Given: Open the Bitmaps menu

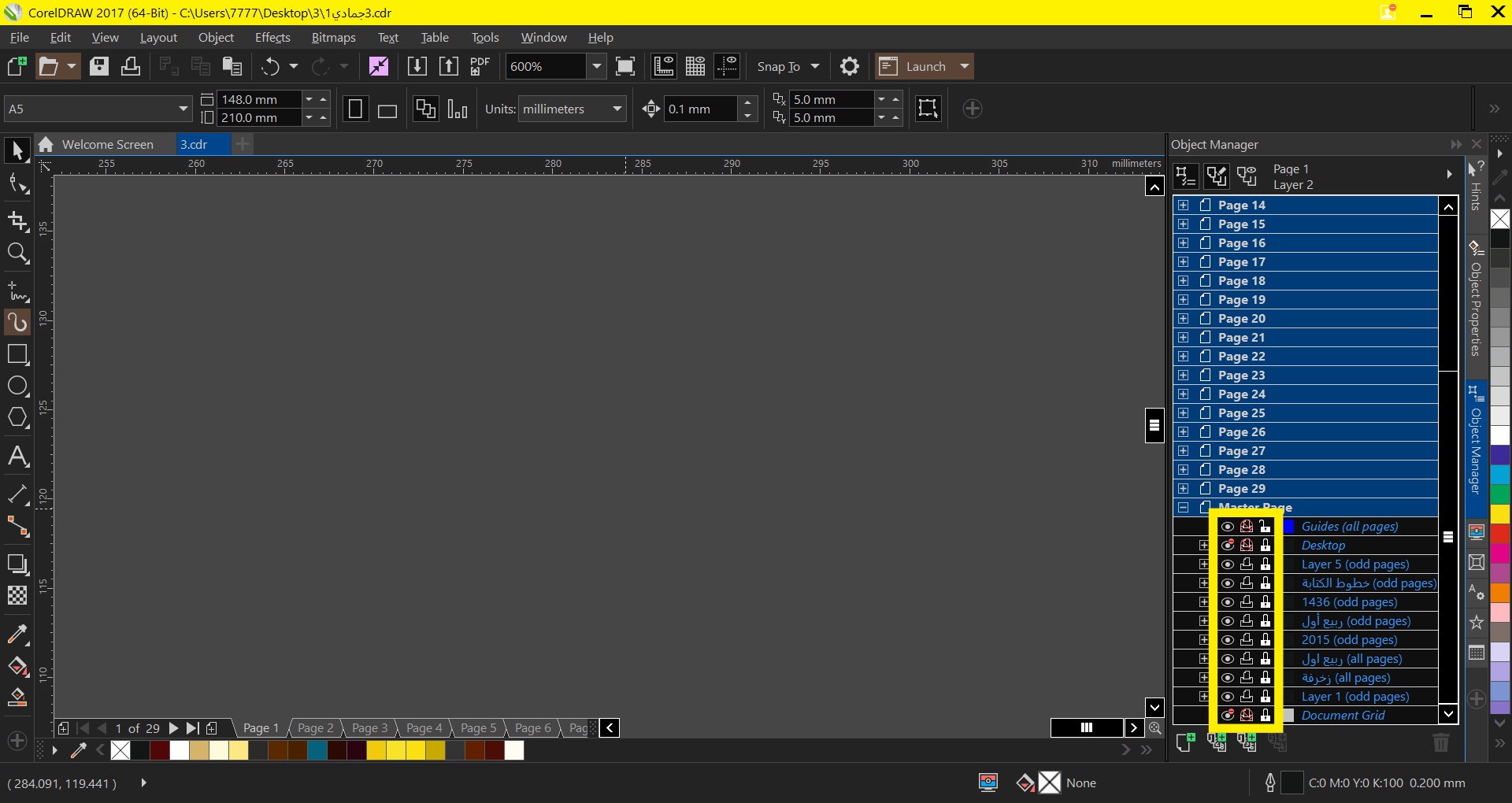Looking at the screenshot, I should pos(333,37).
